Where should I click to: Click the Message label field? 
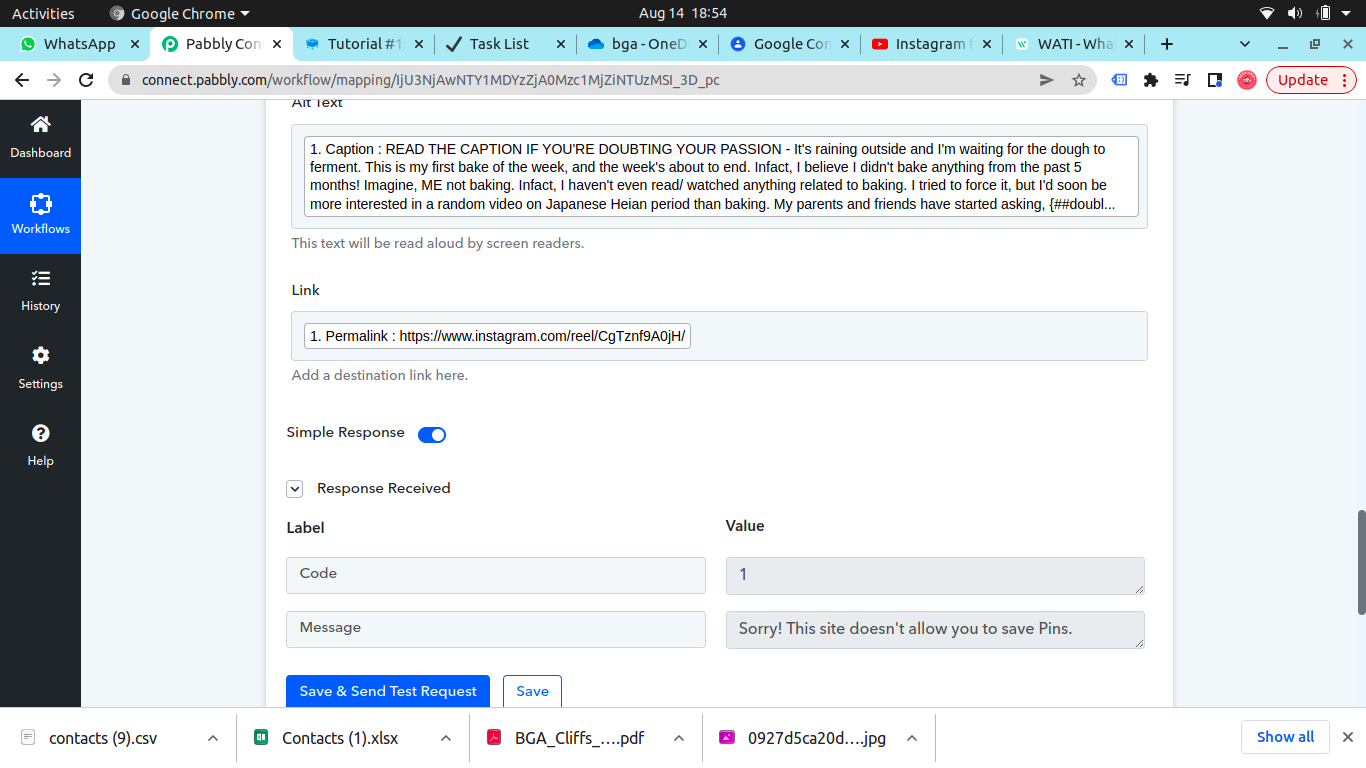click(496, 629)
